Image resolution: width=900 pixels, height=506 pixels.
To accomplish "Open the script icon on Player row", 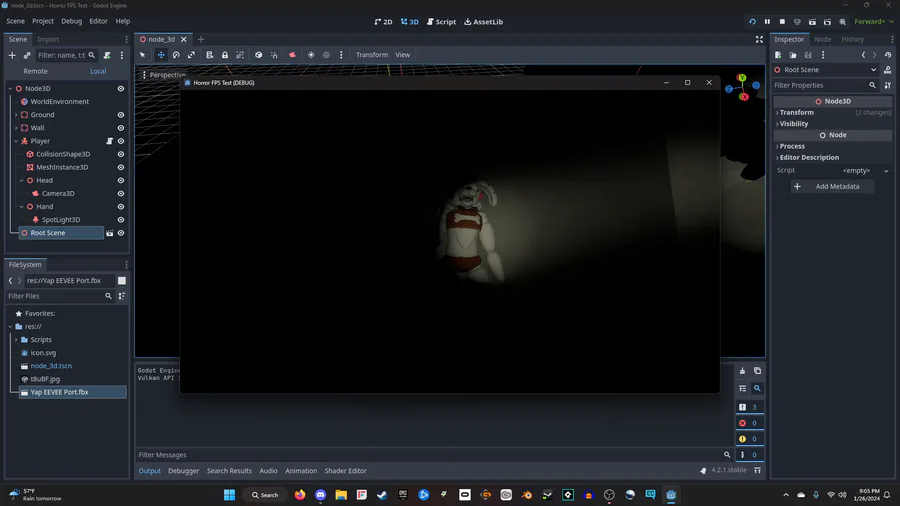I will [x=110, y=141].
